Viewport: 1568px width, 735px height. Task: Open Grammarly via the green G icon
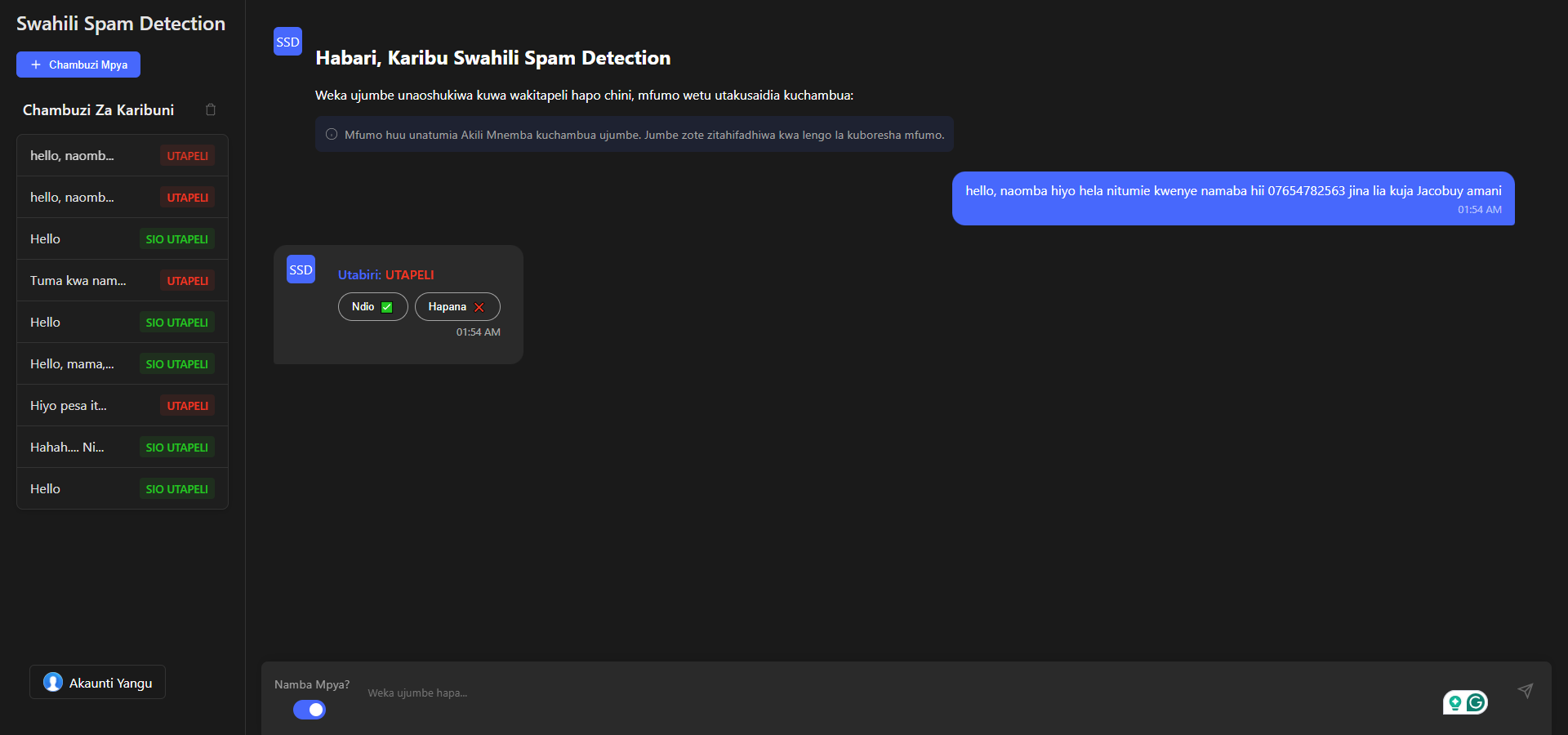[x=1476, y=702]
